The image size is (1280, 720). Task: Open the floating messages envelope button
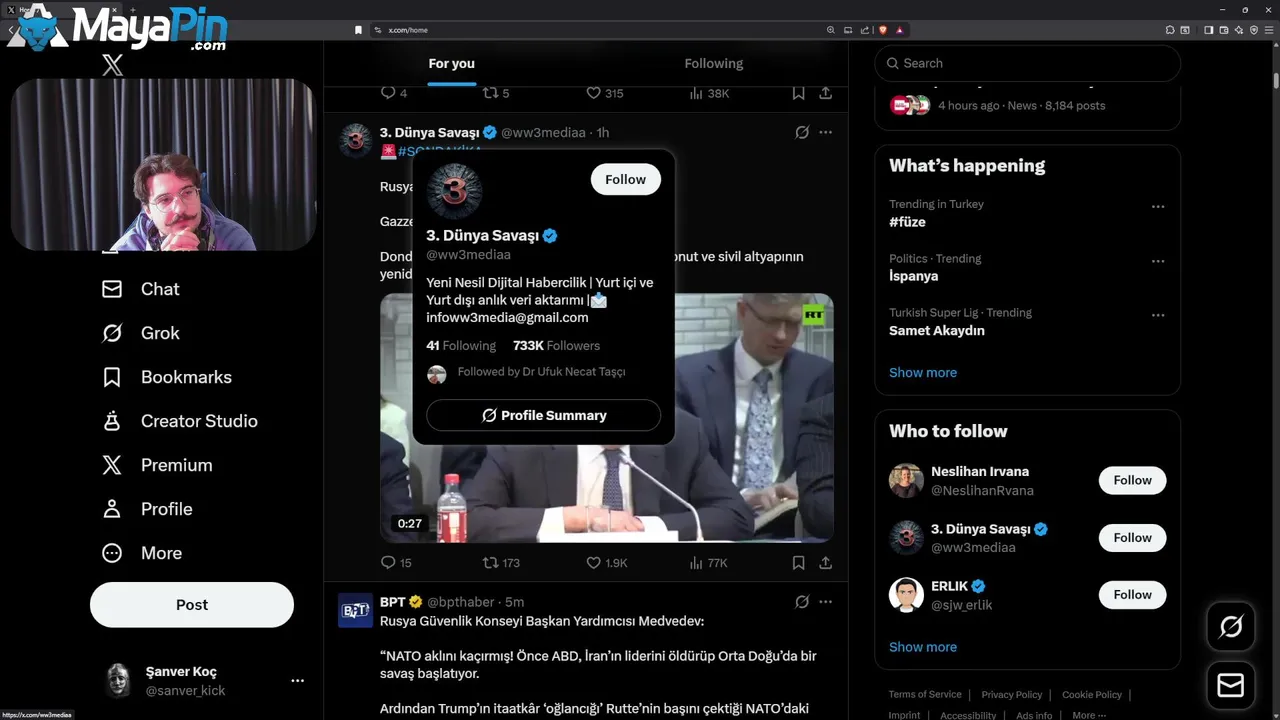coord(1231,685)
